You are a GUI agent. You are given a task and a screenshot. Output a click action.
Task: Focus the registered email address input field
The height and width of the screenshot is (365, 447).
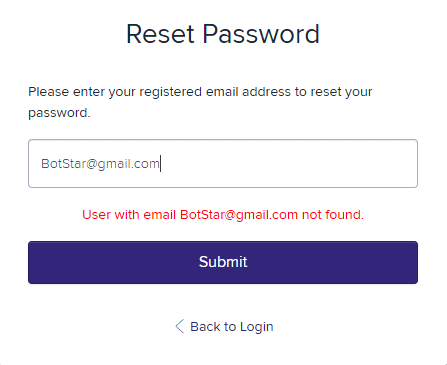[x=223, y=163]
